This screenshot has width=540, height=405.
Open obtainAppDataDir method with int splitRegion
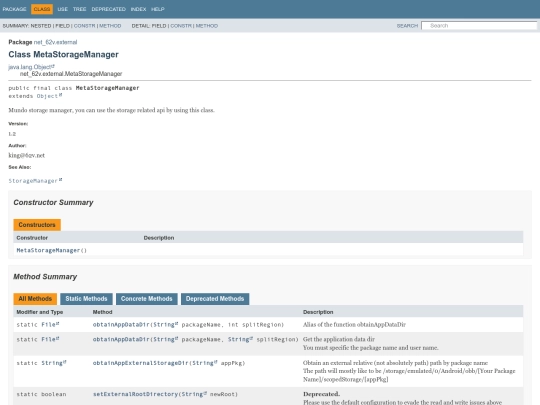121,324
